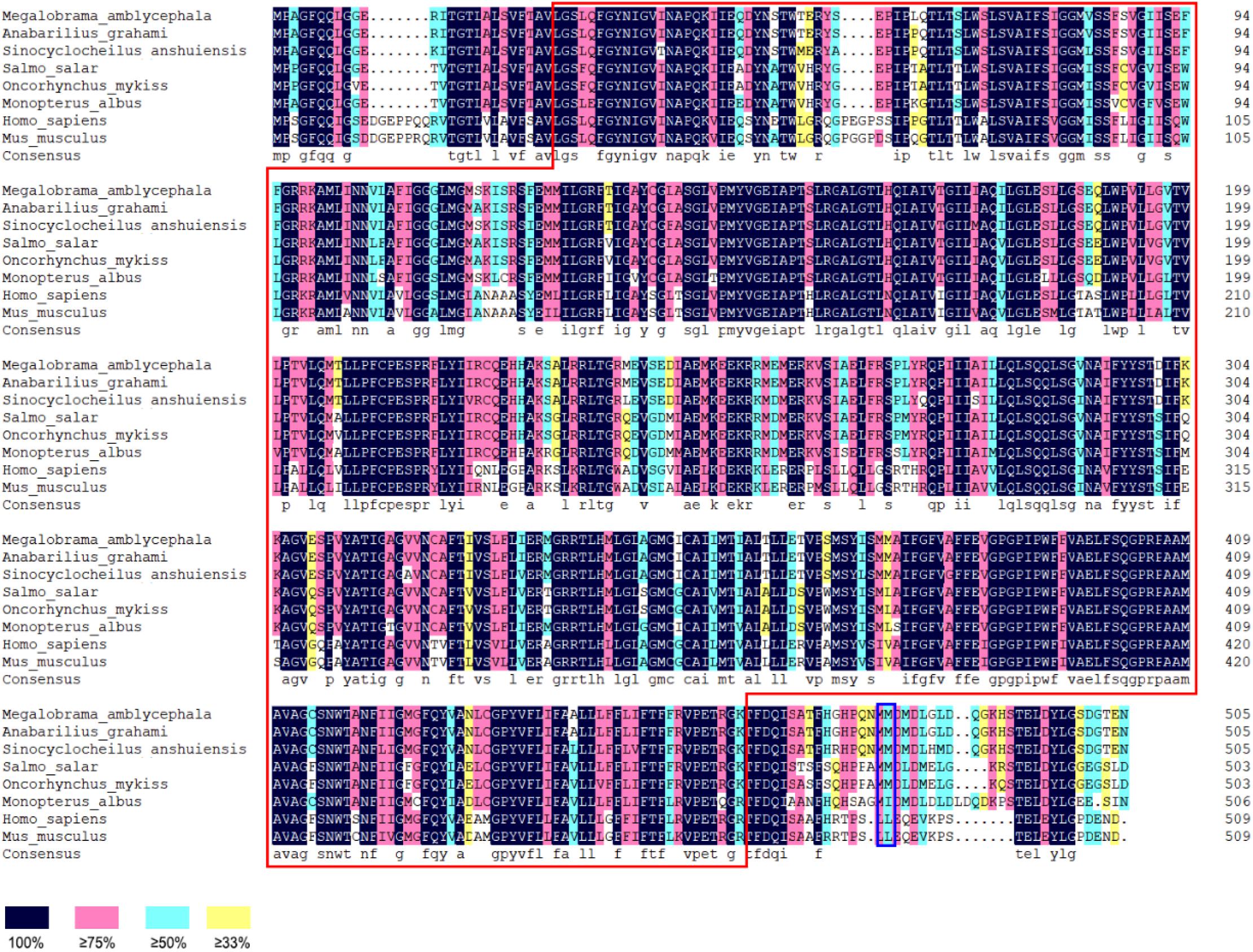
Task: Click Oncorhynchus_mykiss label in row ending 304
Action: coord(85,435)
